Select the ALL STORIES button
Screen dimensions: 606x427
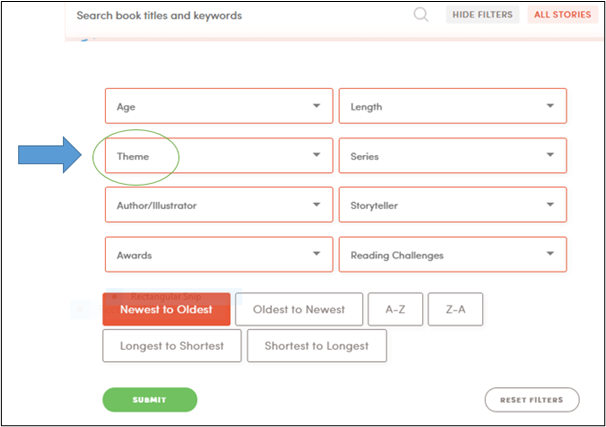click(x=563, y=15)
